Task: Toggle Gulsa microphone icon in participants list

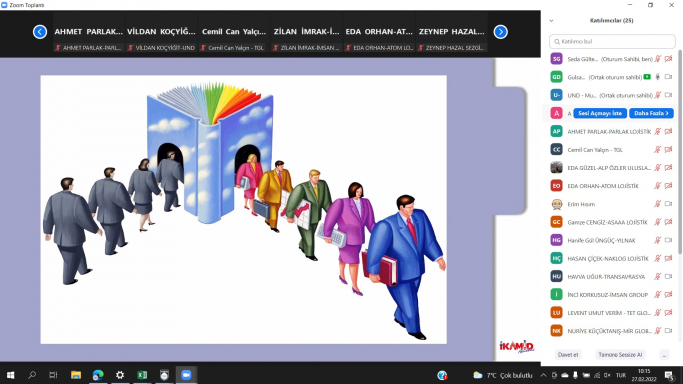Action: coord(658,77)
